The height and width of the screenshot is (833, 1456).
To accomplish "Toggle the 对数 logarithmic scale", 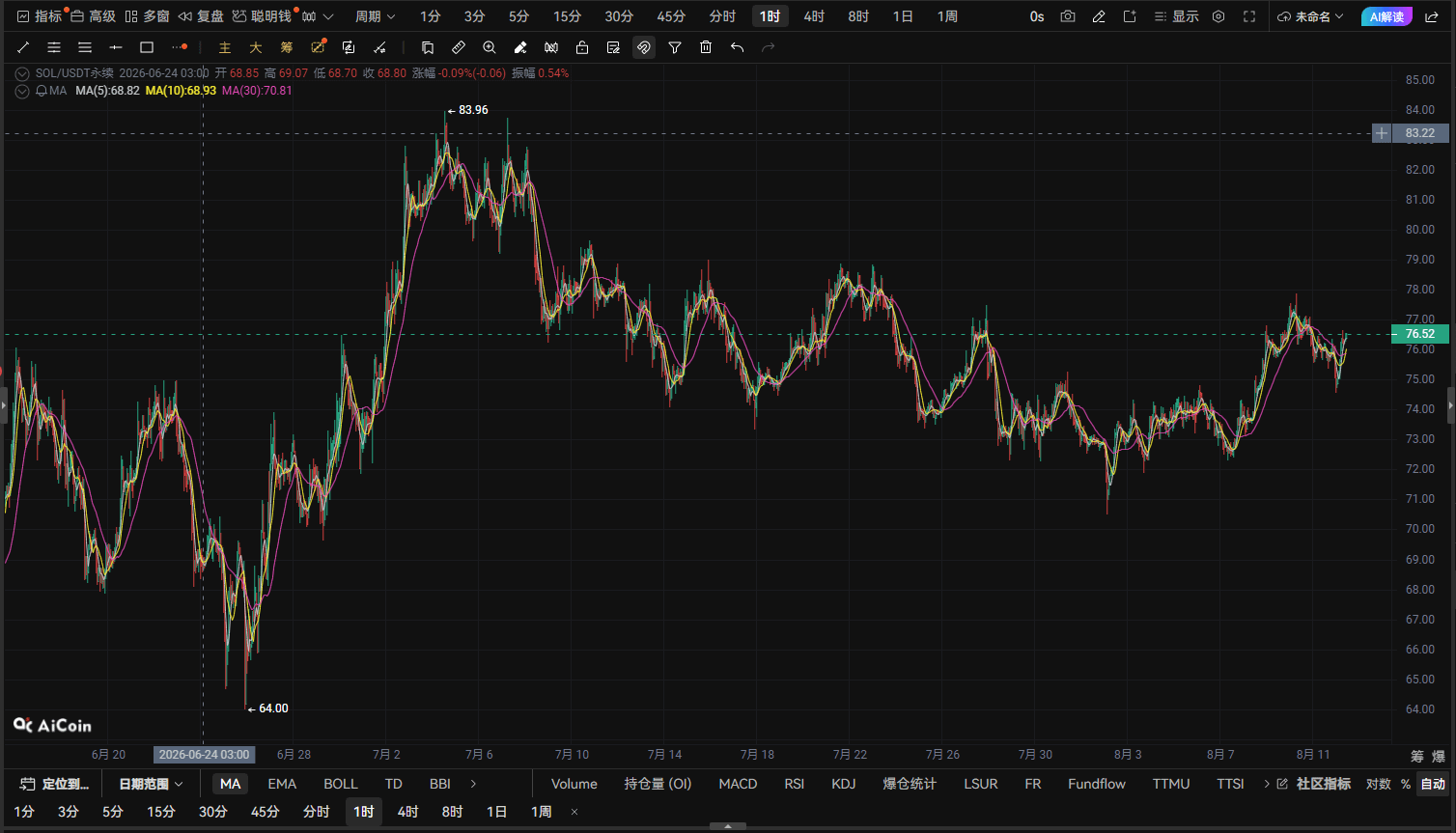I will [x=1379, y=784].
